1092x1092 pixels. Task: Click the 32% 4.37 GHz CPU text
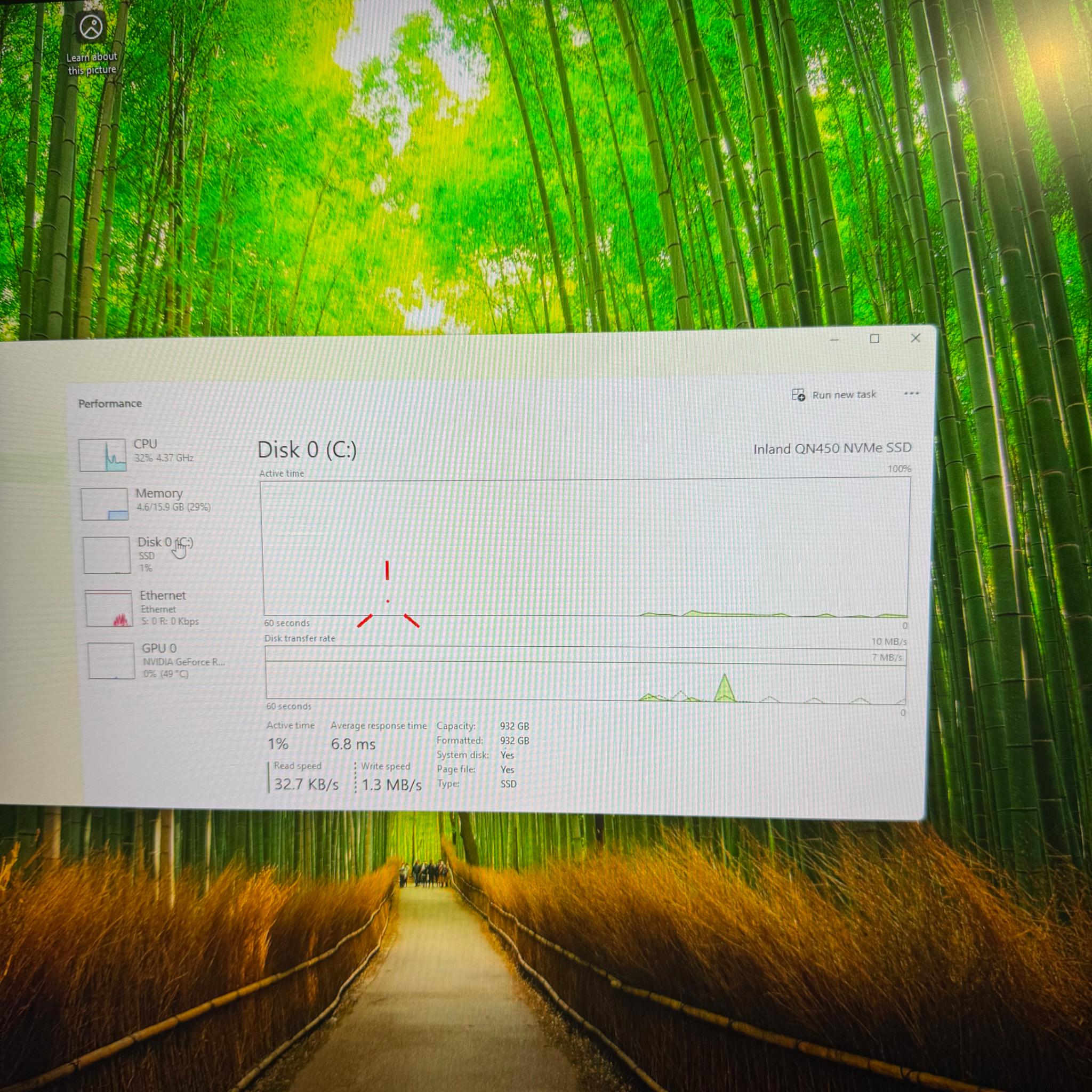pyautogui.click(x=164, y=458)
